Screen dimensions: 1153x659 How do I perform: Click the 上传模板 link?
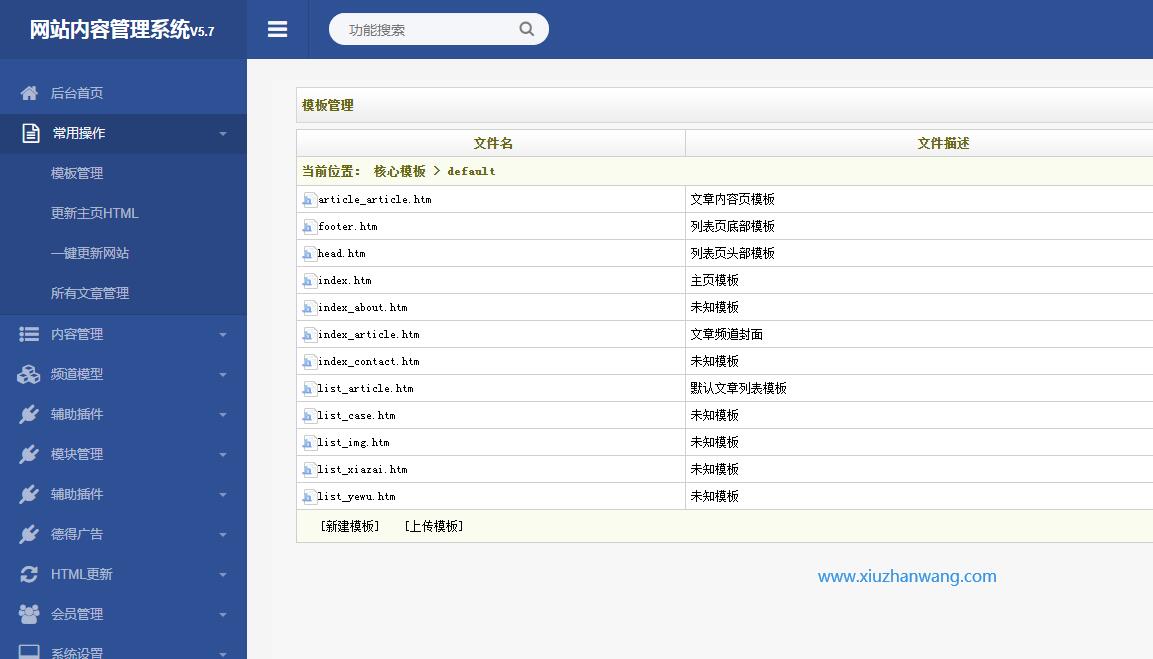[434, 526]
